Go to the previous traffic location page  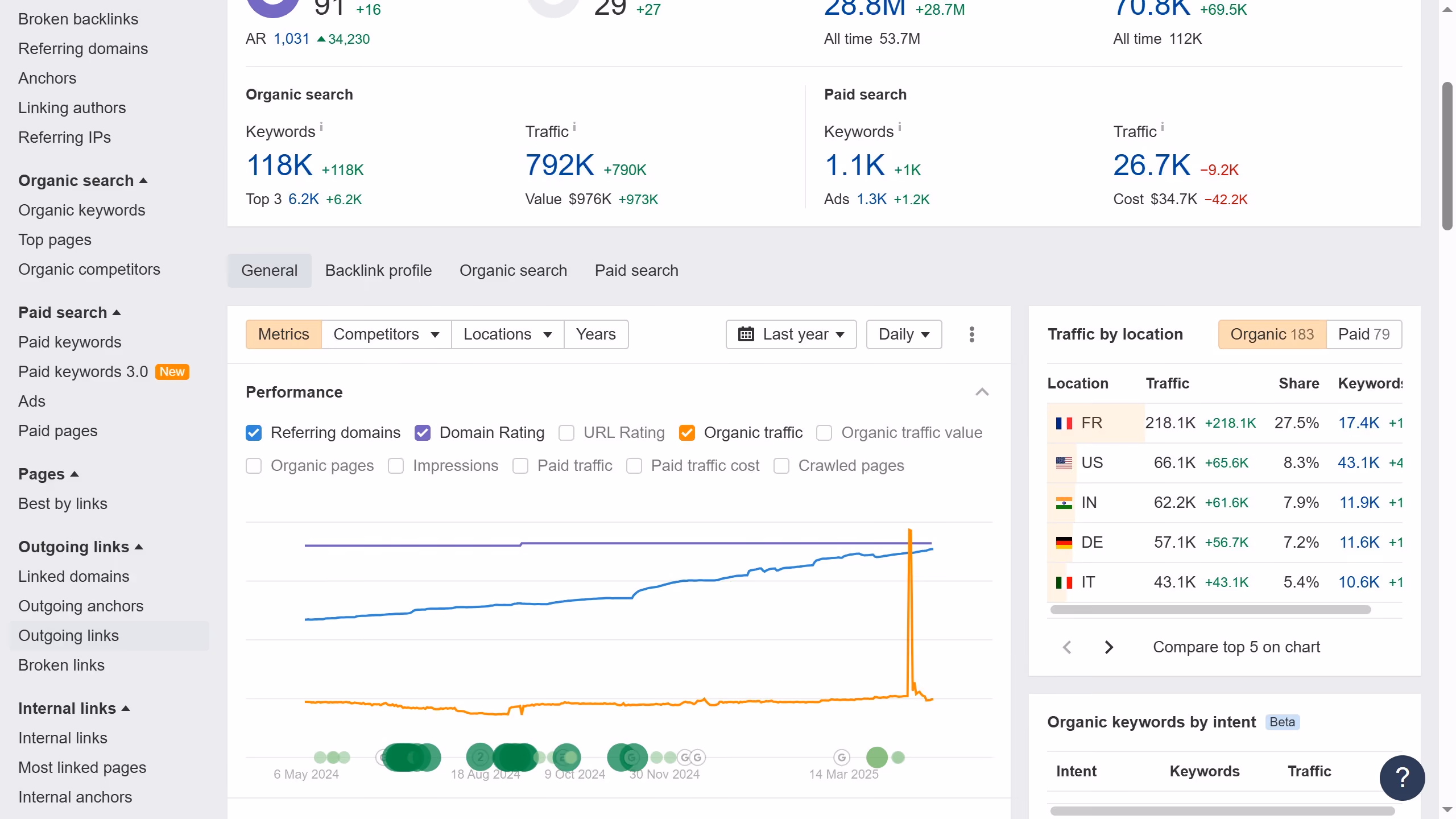(1067, 647)
